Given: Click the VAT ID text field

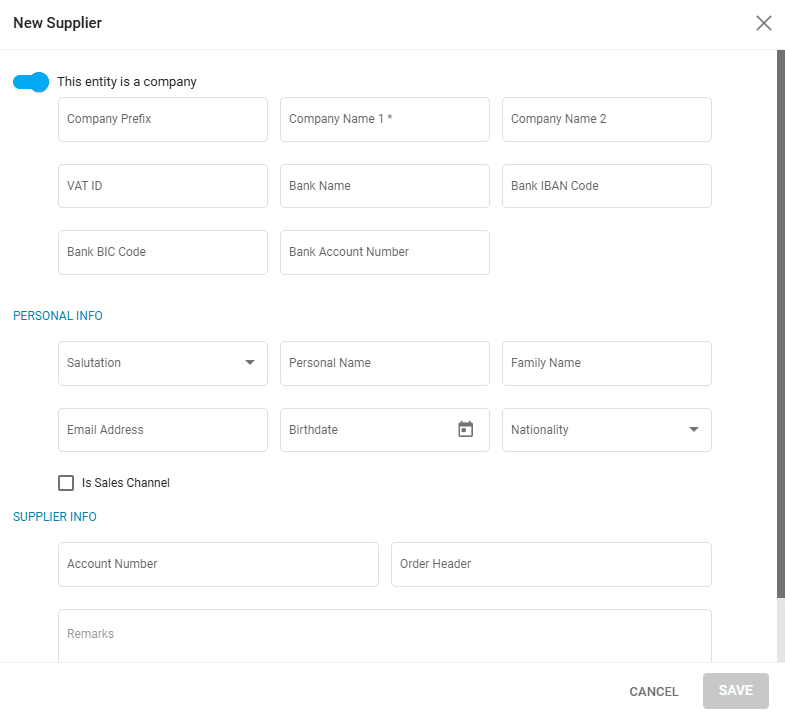Looking at the screenshot, I should [x=163, y=186].
